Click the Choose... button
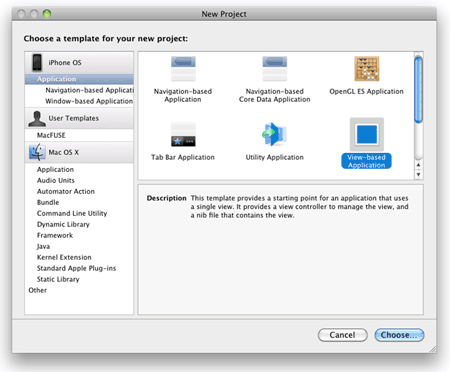Image resolution: width=450 pixels, height=372 pixels. [399, 335]
